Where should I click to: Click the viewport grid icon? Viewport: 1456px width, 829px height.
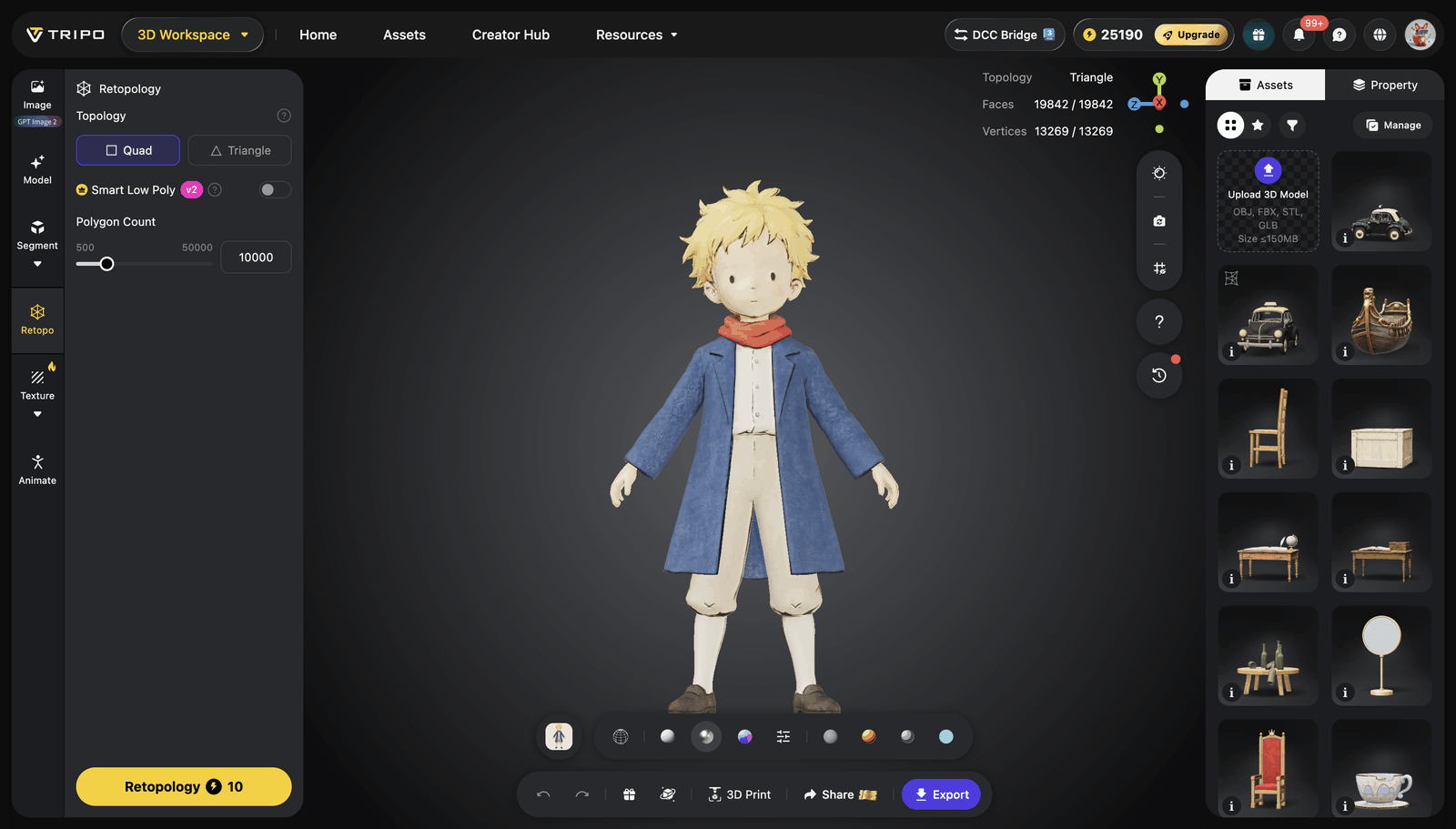click(1159, 268)
